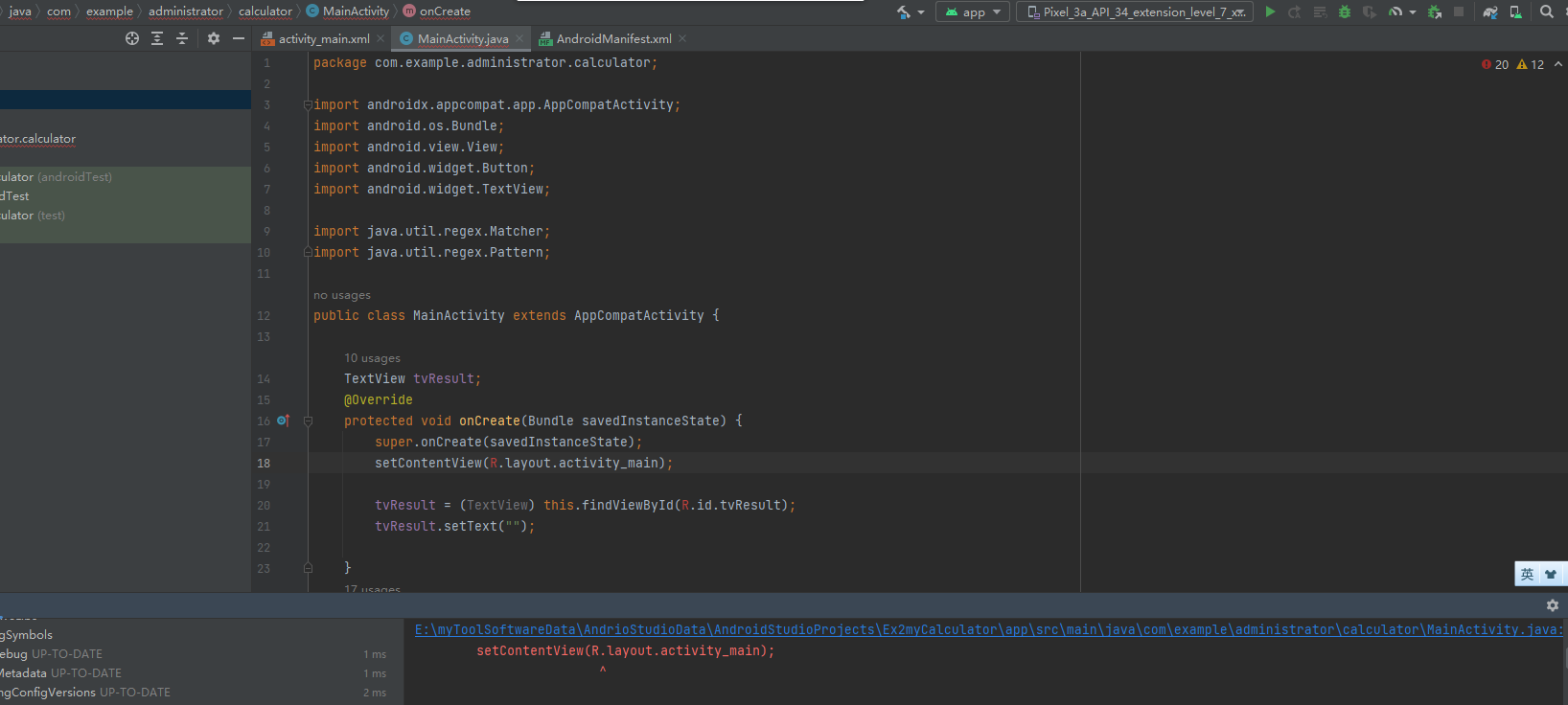Click the onCreate breadcrumb
Viewport: 1568px width, 705px height.
click(437, 11)
